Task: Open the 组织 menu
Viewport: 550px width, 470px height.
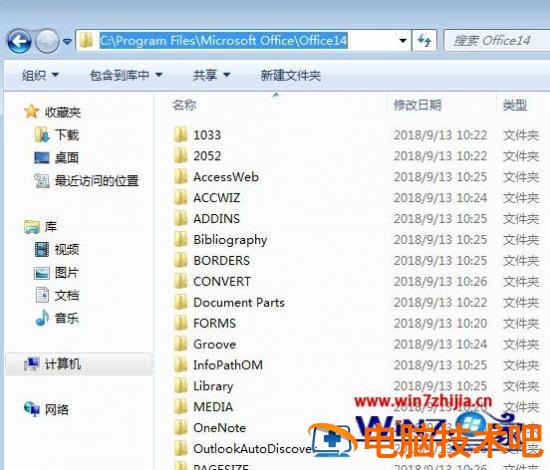Action: [40, 75]
